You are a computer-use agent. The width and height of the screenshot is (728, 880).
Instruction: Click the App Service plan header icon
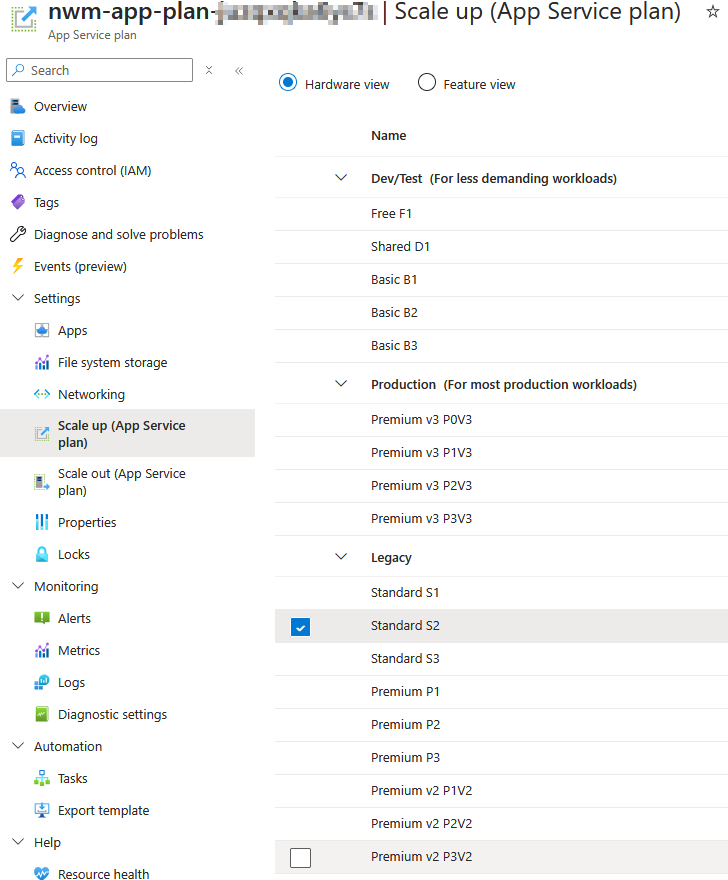coord(24,19)
